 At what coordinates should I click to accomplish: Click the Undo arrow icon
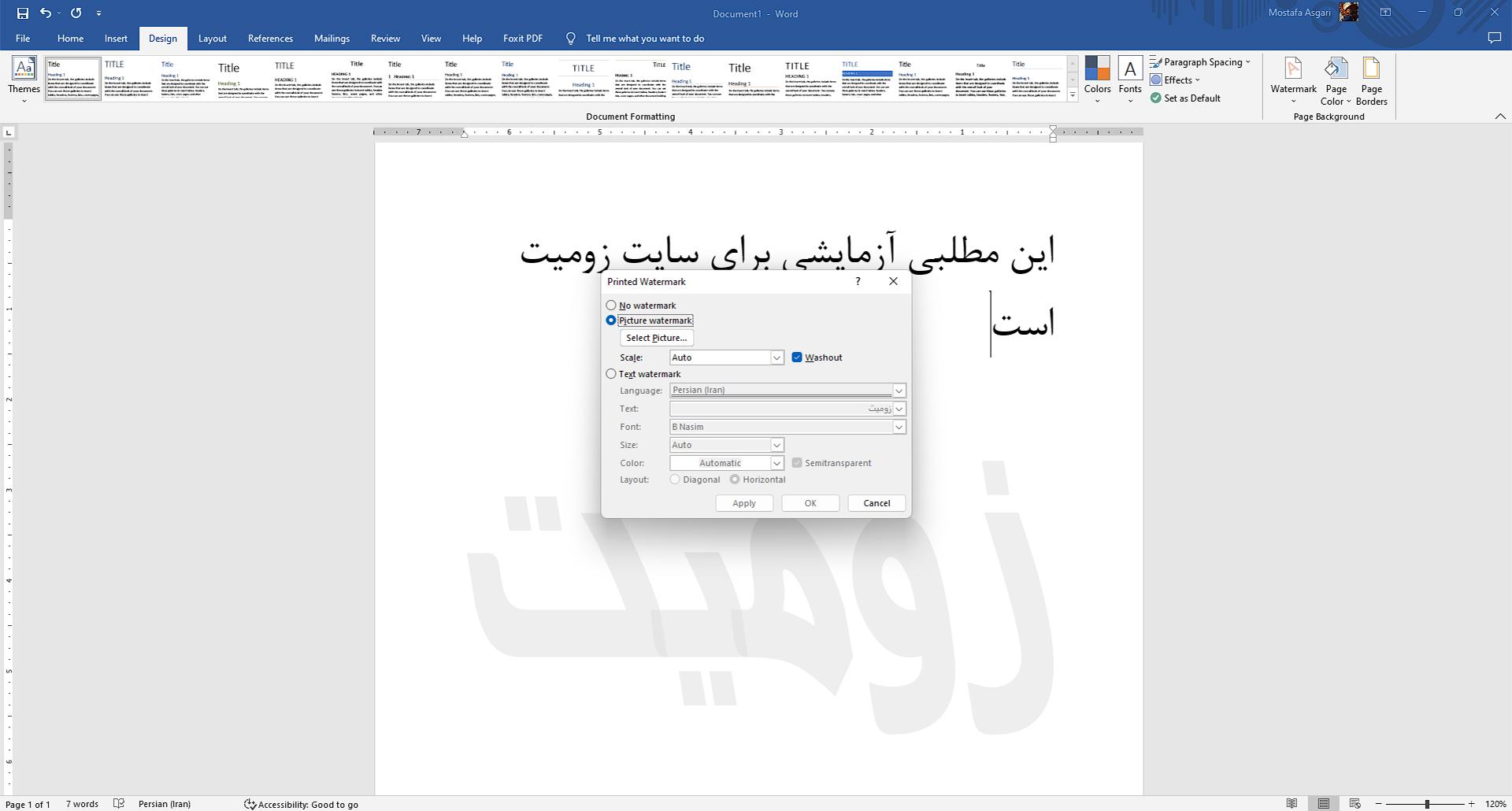pyautogui.click(x=46, y=13)
